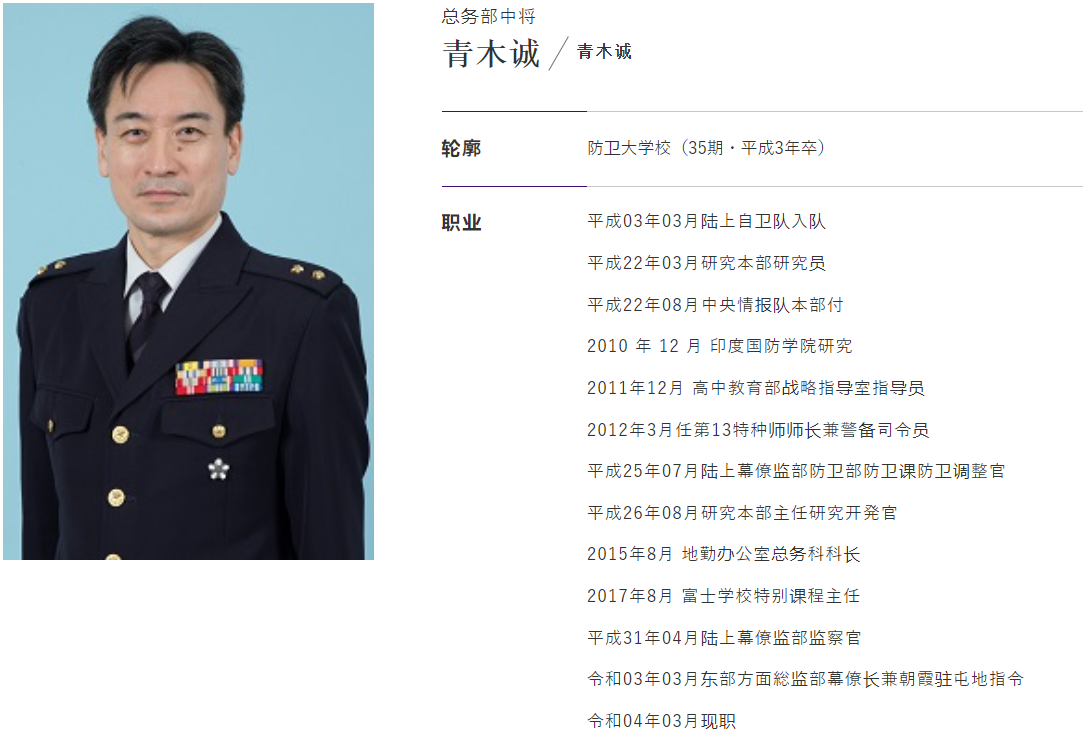Select the 职业 section label
The image size is (1083, 733).
coord(461,222)
